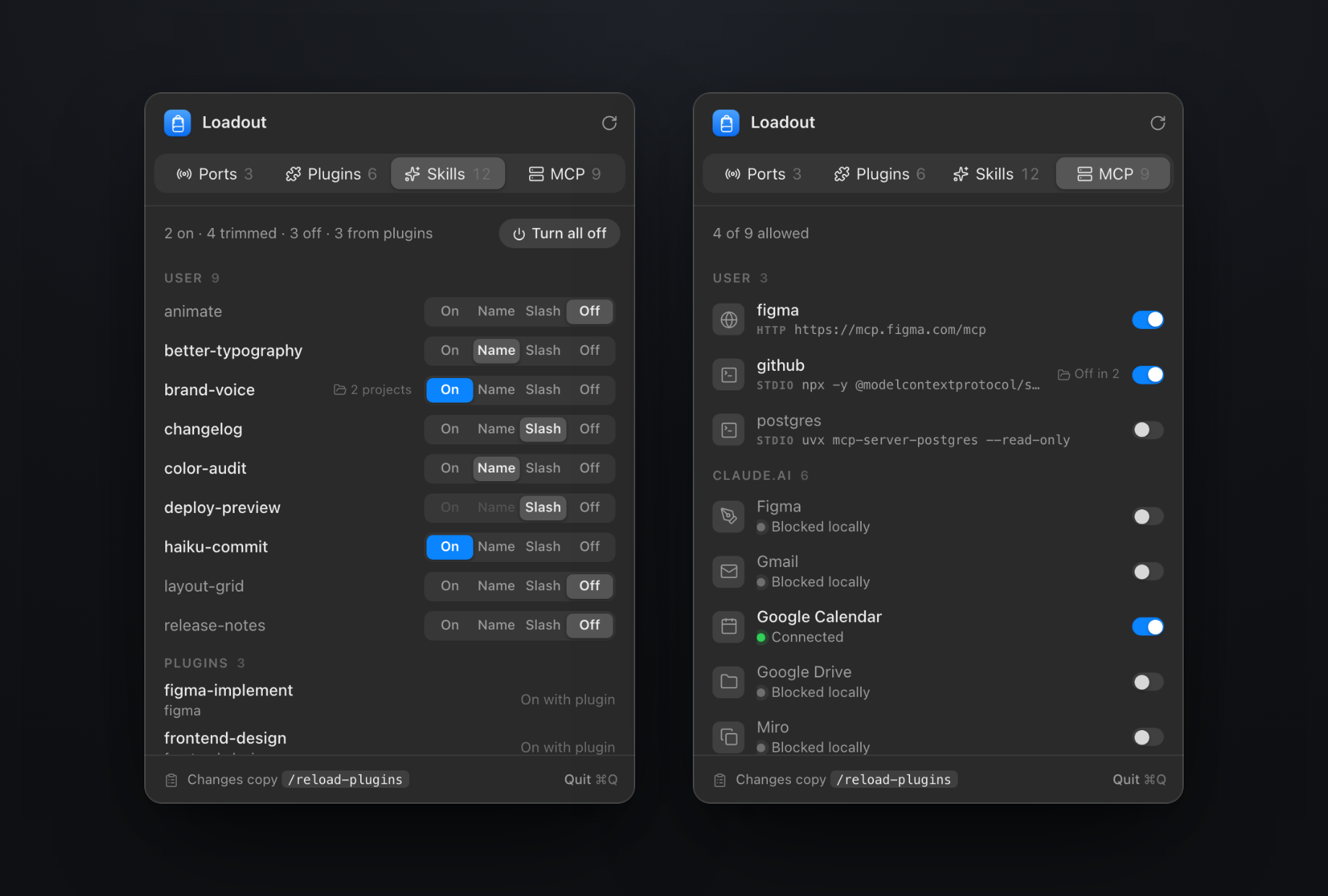The image size is (1328, 896).
Task: Set haiku-commit skill to Slash
Action: (543, 547)
